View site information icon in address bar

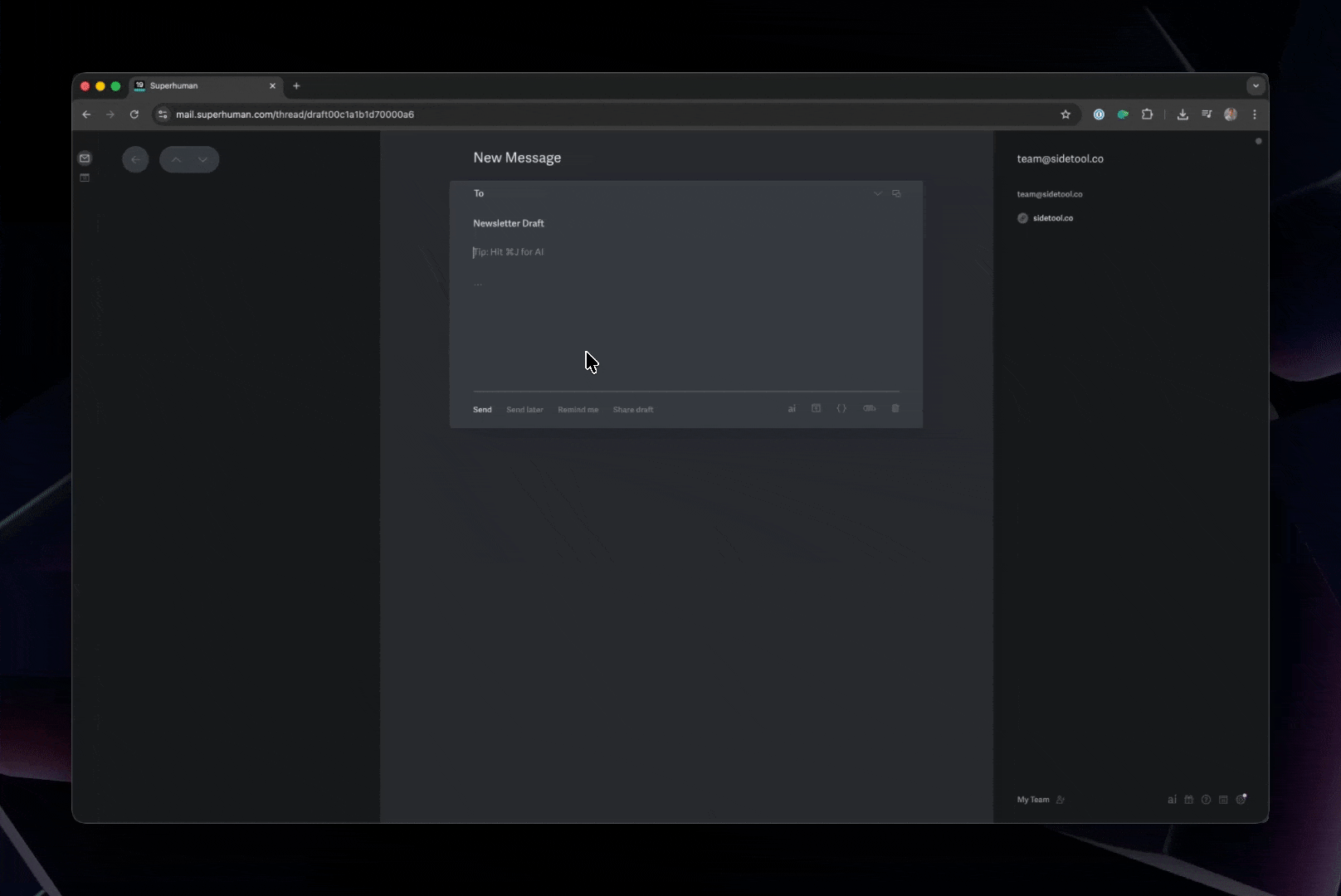pyautogui.click(x=163, y=114)
